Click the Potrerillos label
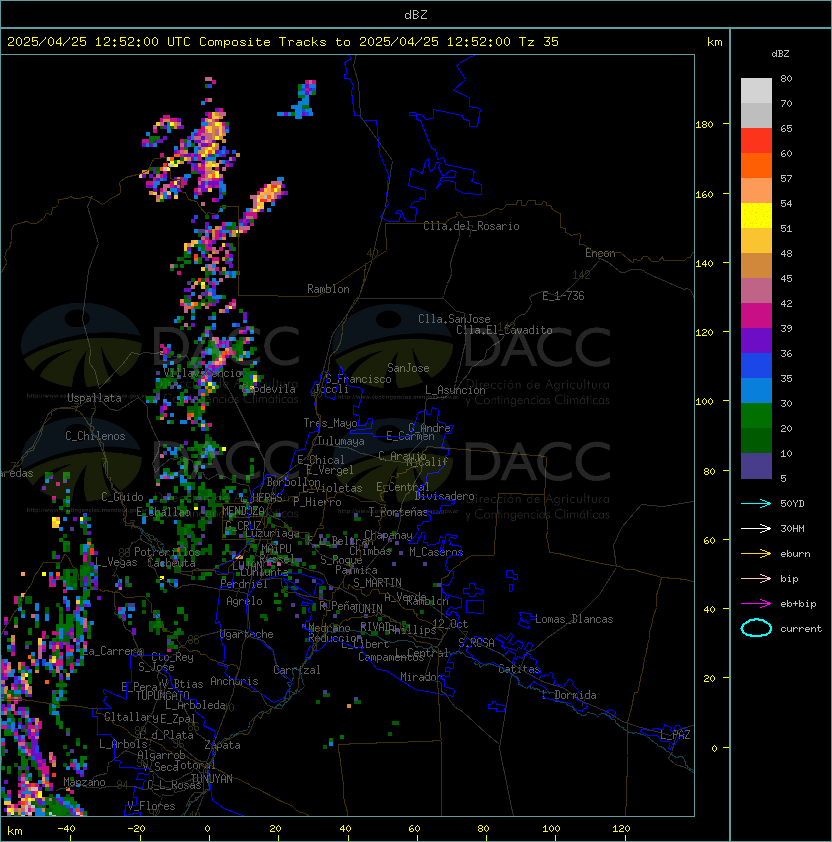The height and width of the screenshot is (842, 832). click(x=167, y=552)
